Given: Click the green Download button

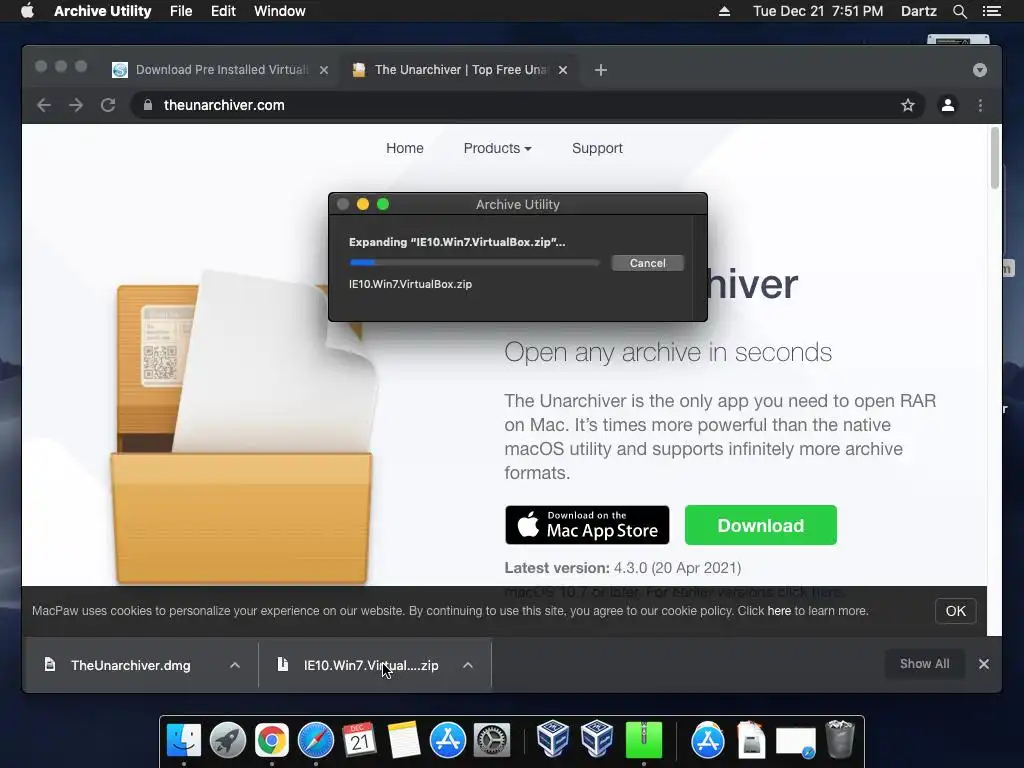Looking at the screenshot, I should point(760,525).
